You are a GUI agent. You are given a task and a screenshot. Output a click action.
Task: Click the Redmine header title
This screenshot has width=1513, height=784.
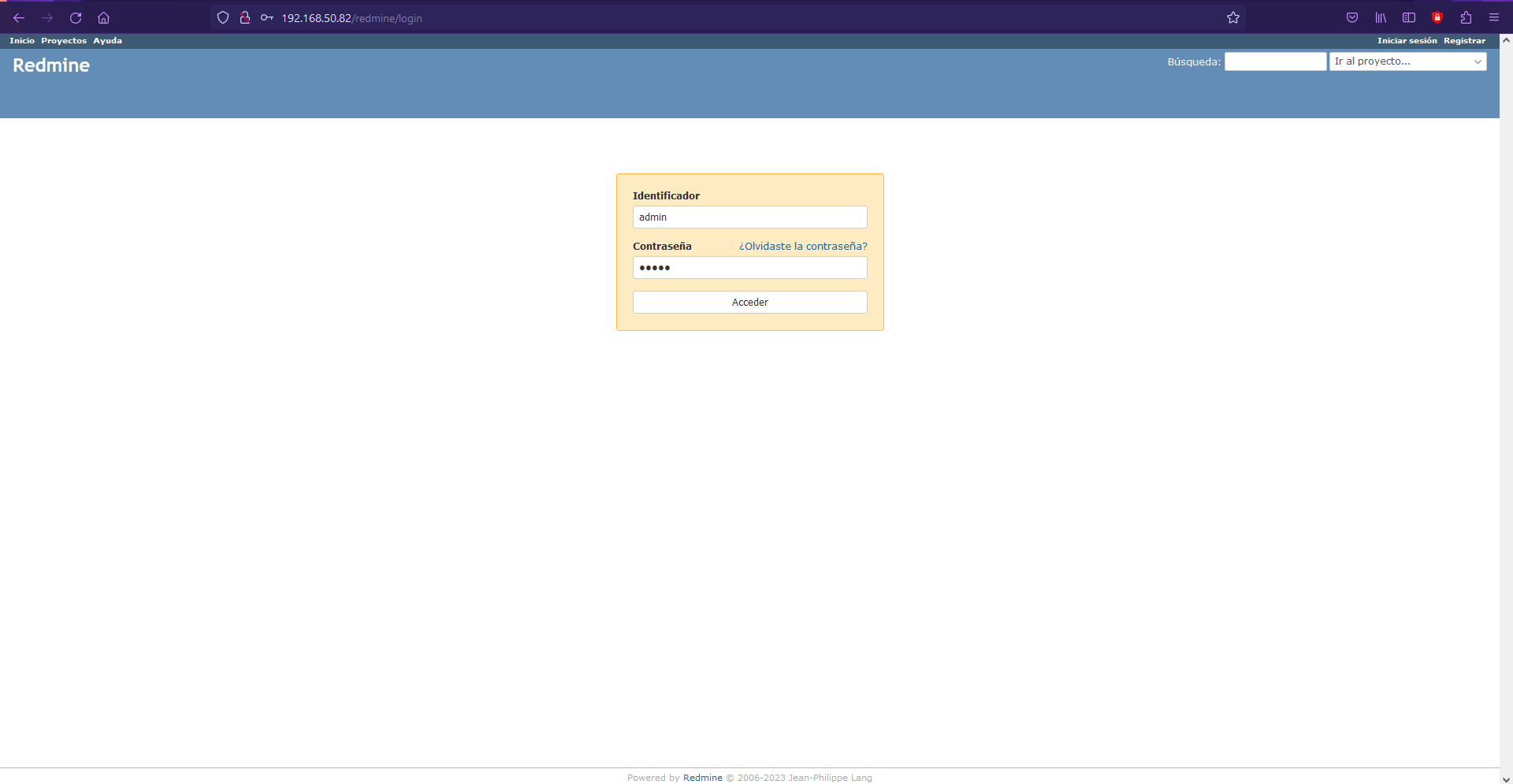tap(51, 65)
